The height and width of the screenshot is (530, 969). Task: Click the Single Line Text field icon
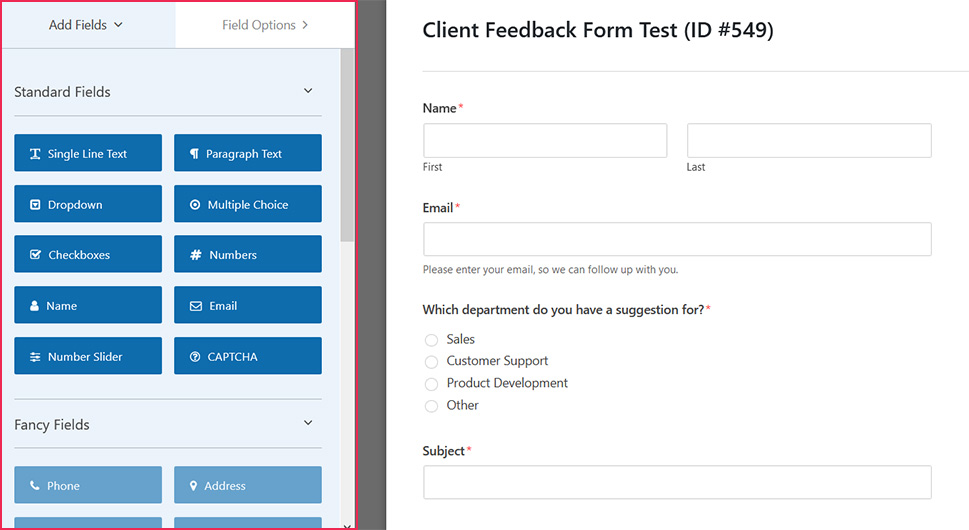click(35, 154)
